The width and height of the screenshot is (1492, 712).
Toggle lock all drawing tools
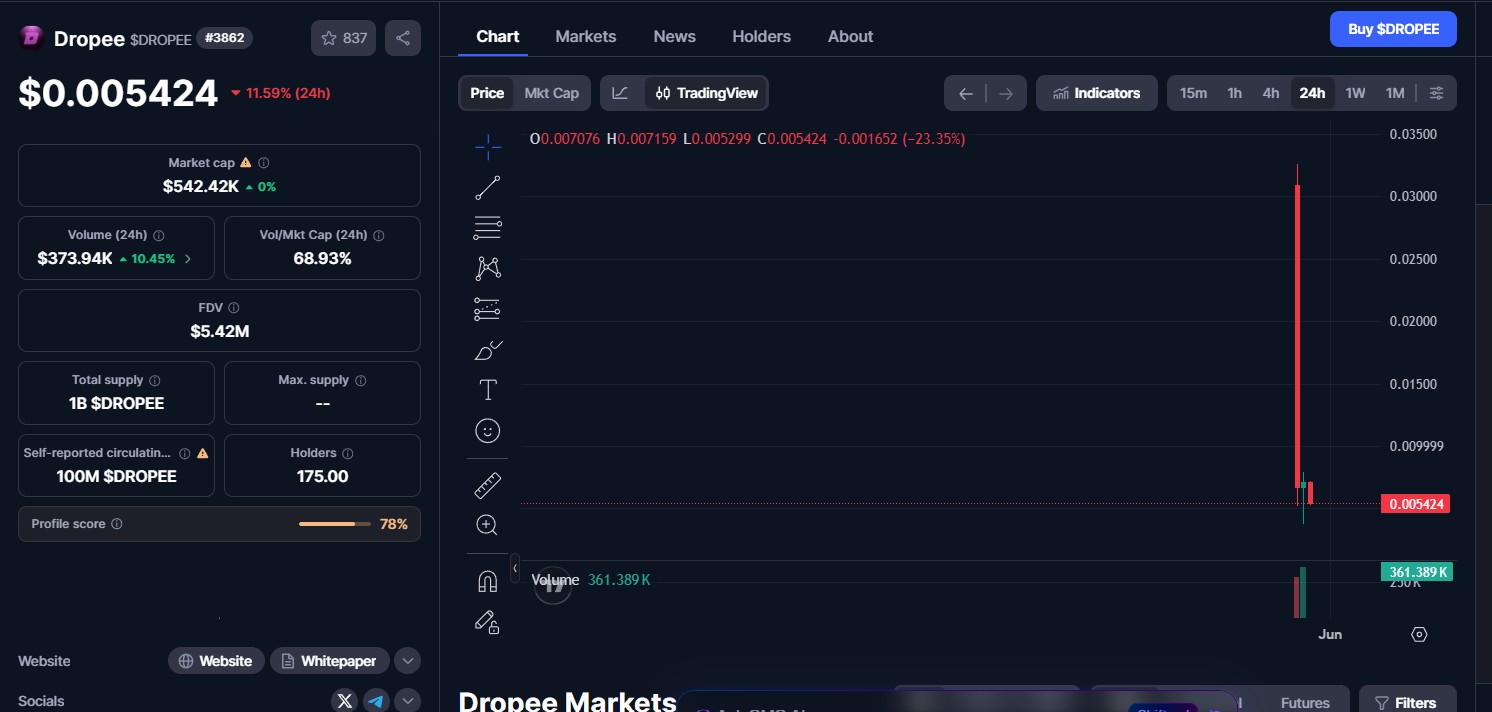(x=488, y=622)
